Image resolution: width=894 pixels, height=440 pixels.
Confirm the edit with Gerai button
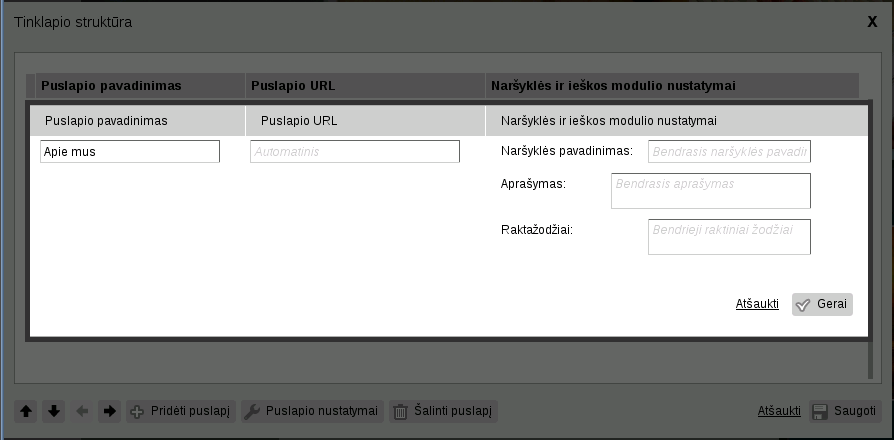pyautogui.click(x=822, y=304)
